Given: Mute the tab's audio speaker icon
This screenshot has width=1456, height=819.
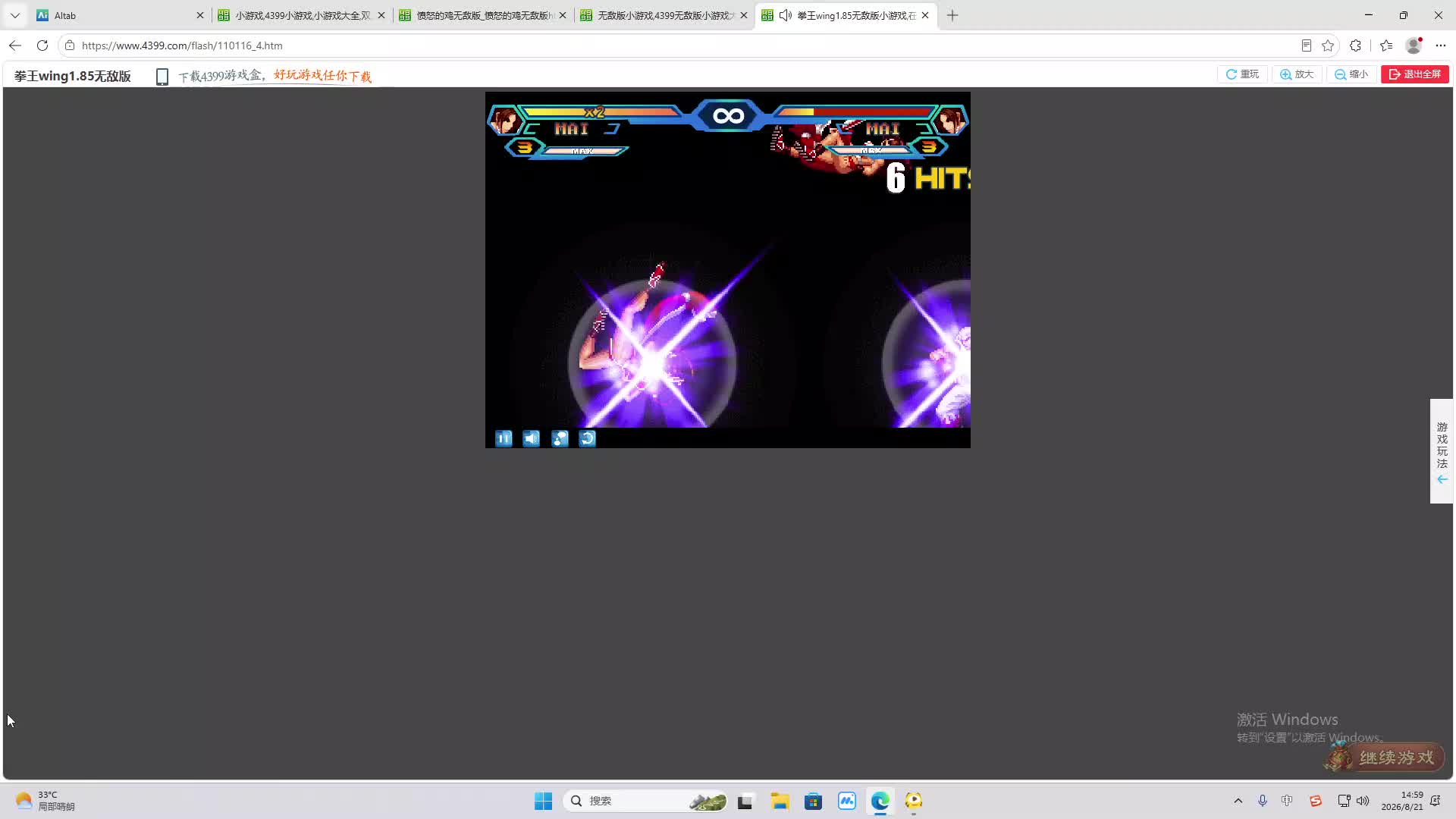Looking at the screenshot, I should (786, 15).
